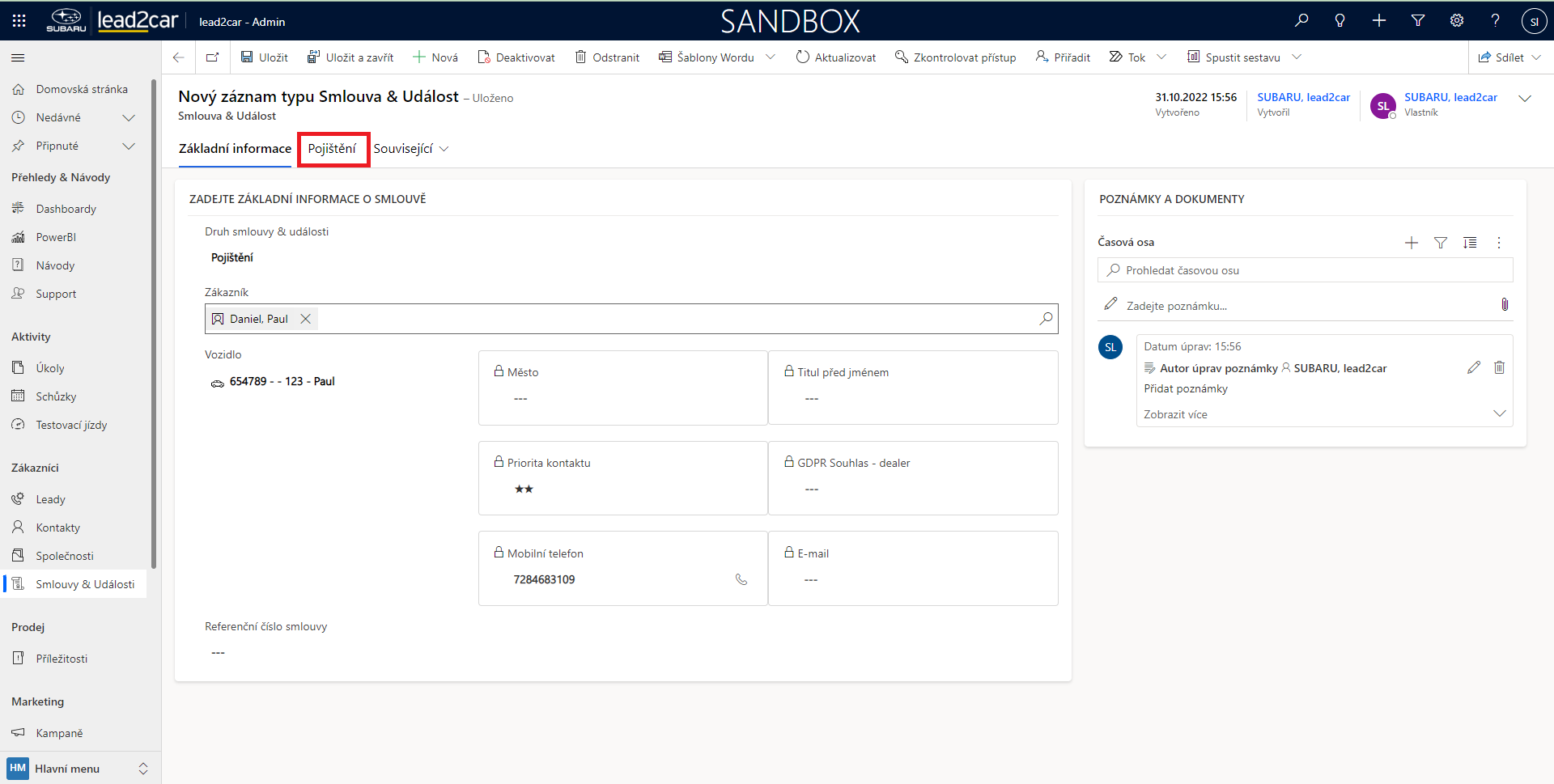Switch to the Pojištění tab
The height and width of the screenshot is (784, 1554).
point(332,149)
